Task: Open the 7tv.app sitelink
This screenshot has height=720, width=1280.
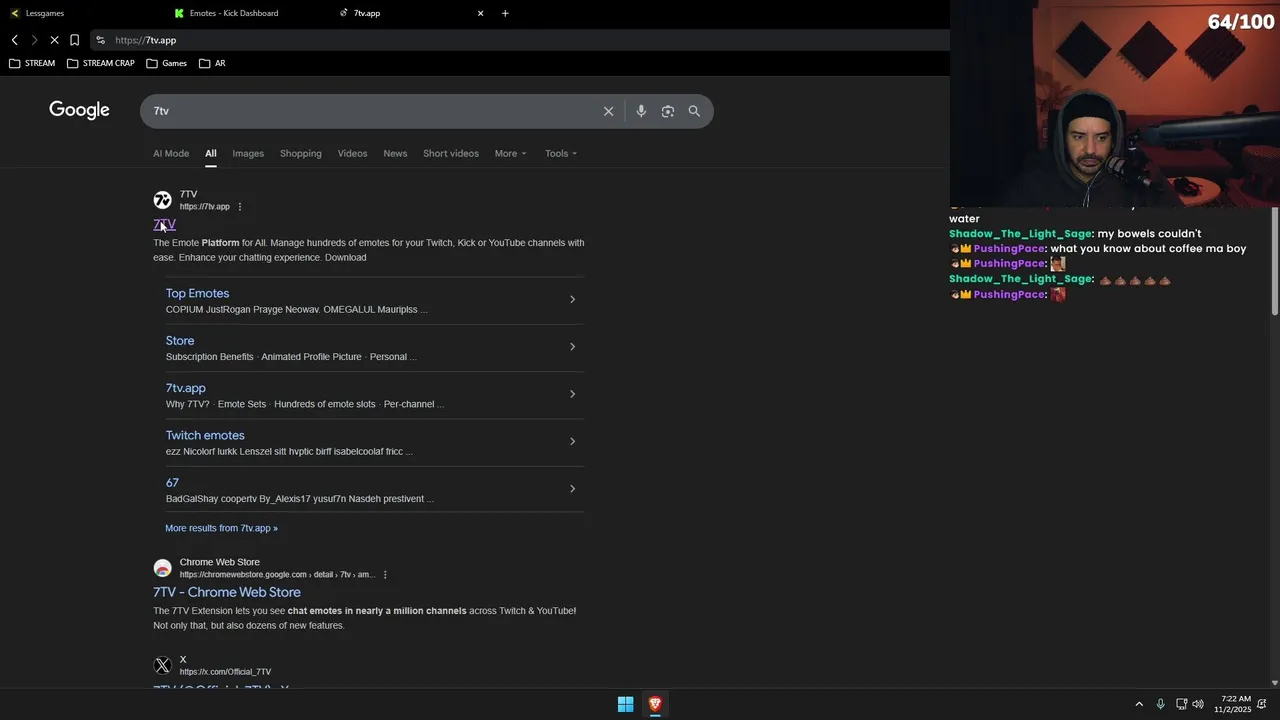Action: [186, 388]
